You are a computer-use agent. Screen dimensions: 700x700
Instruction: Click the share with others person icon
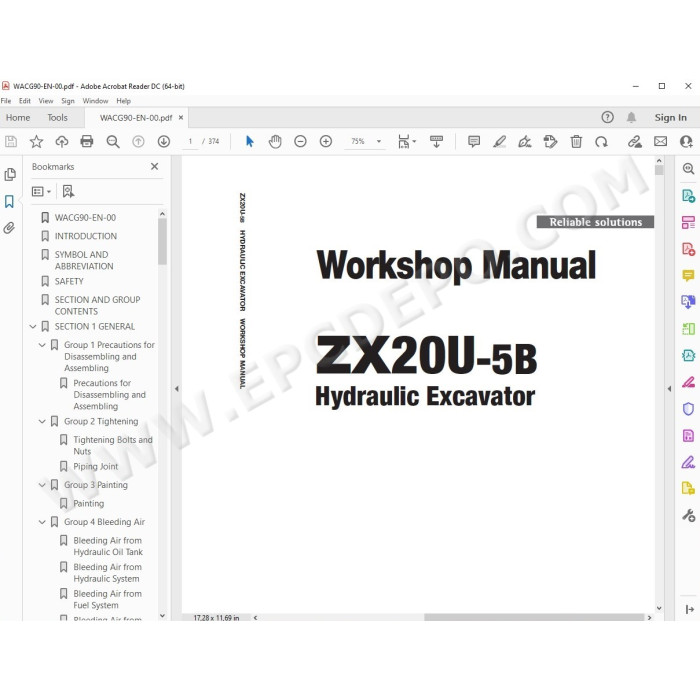pyautogui.click(x=686, y=142)
